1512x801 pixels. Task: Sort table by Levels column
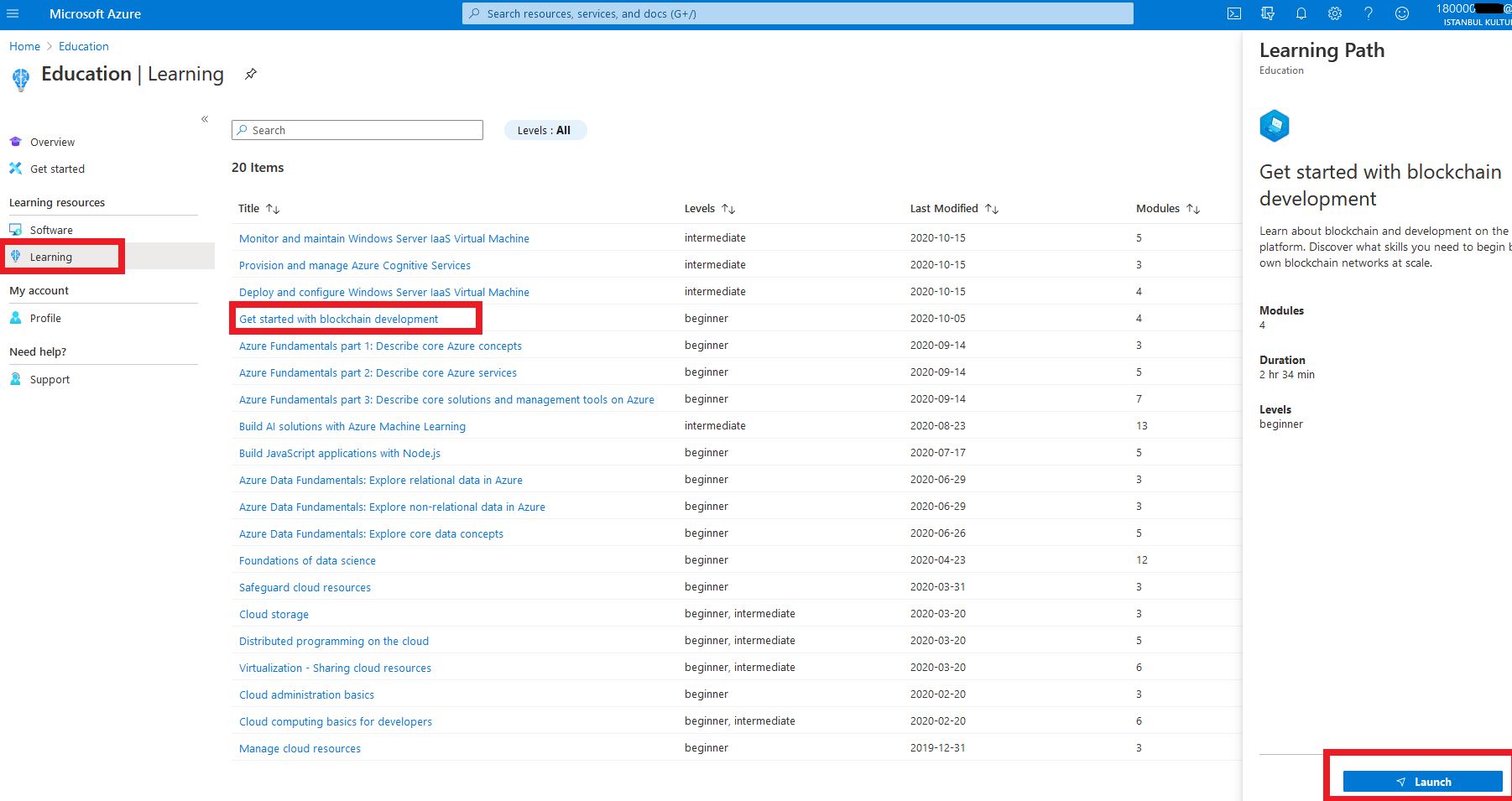[x=710, y=208]
